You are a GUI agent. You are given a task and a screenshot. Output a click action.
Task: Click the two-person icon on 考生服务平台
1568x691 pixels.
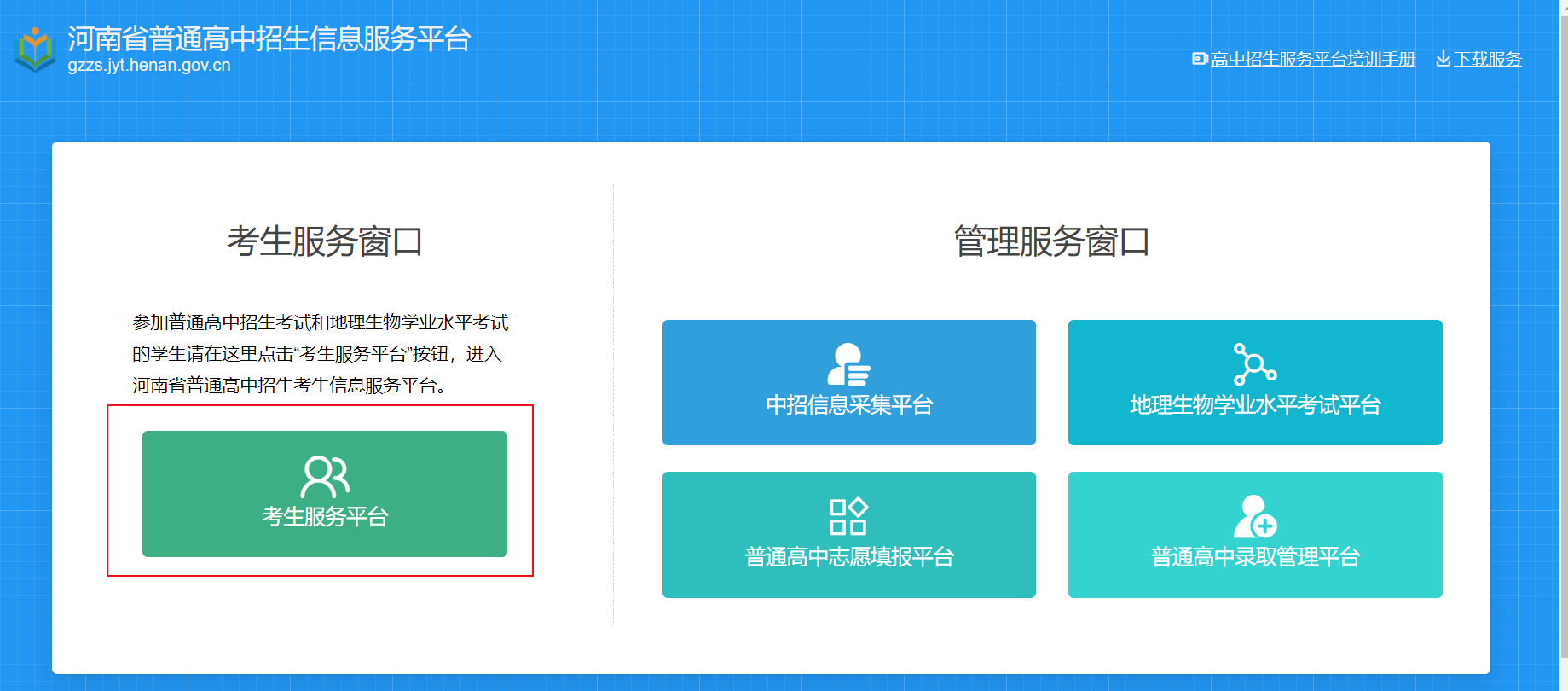click(325, 476)
